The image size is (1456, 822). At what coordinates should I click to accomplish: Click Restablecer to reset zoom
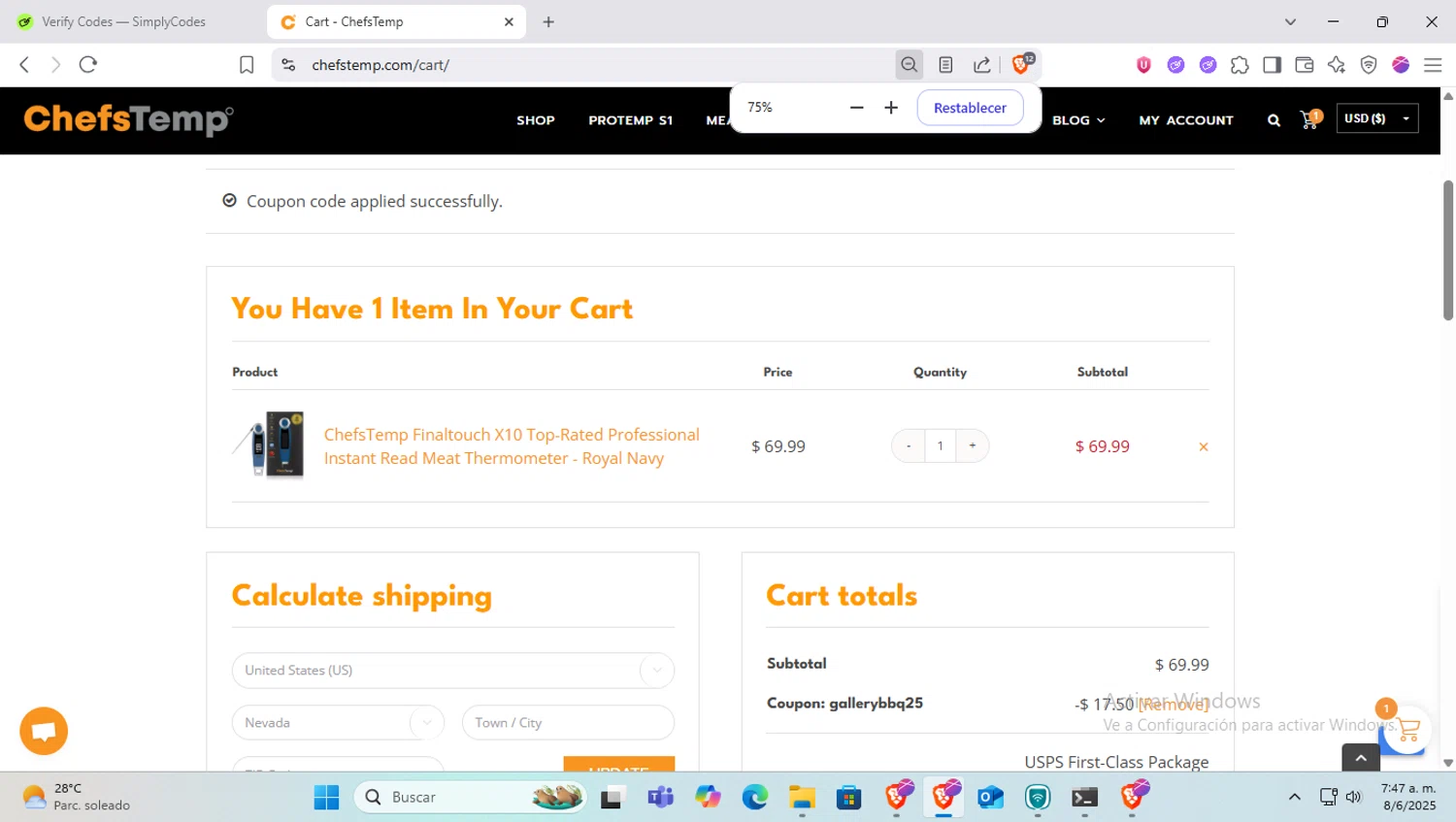pos(970,108)
